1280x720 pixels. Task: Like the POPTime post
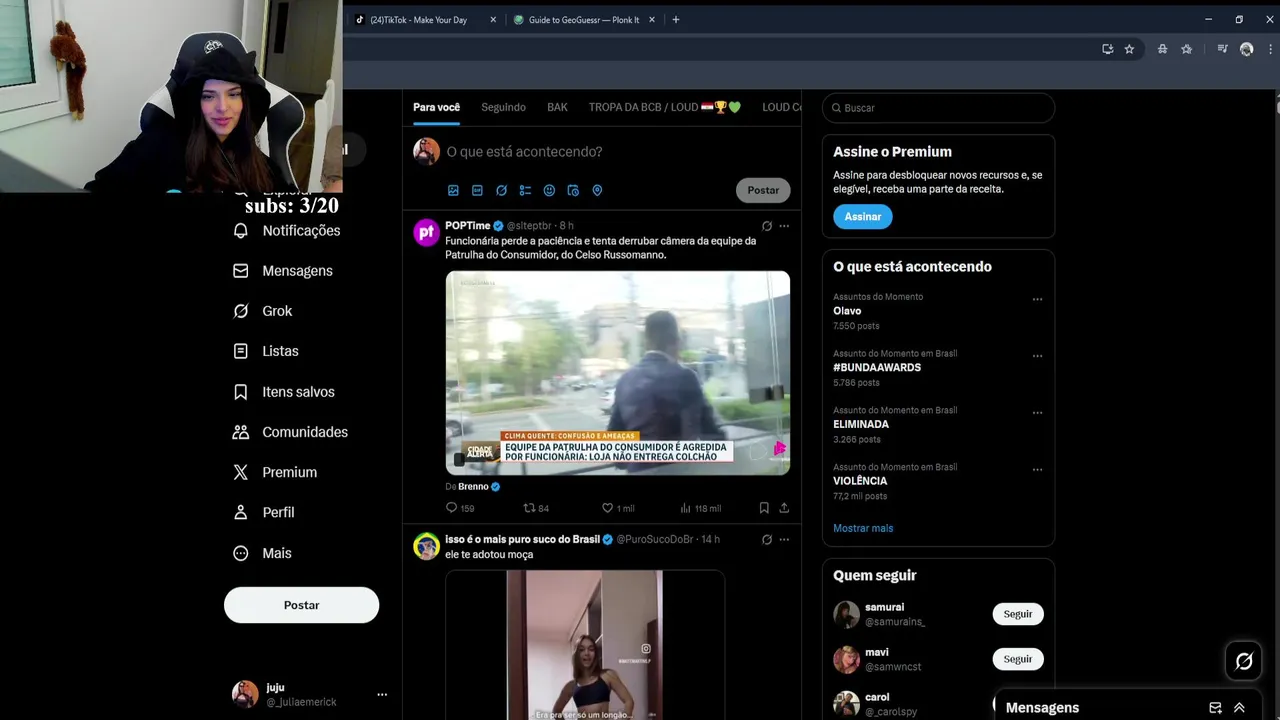(x=618, y=508)
